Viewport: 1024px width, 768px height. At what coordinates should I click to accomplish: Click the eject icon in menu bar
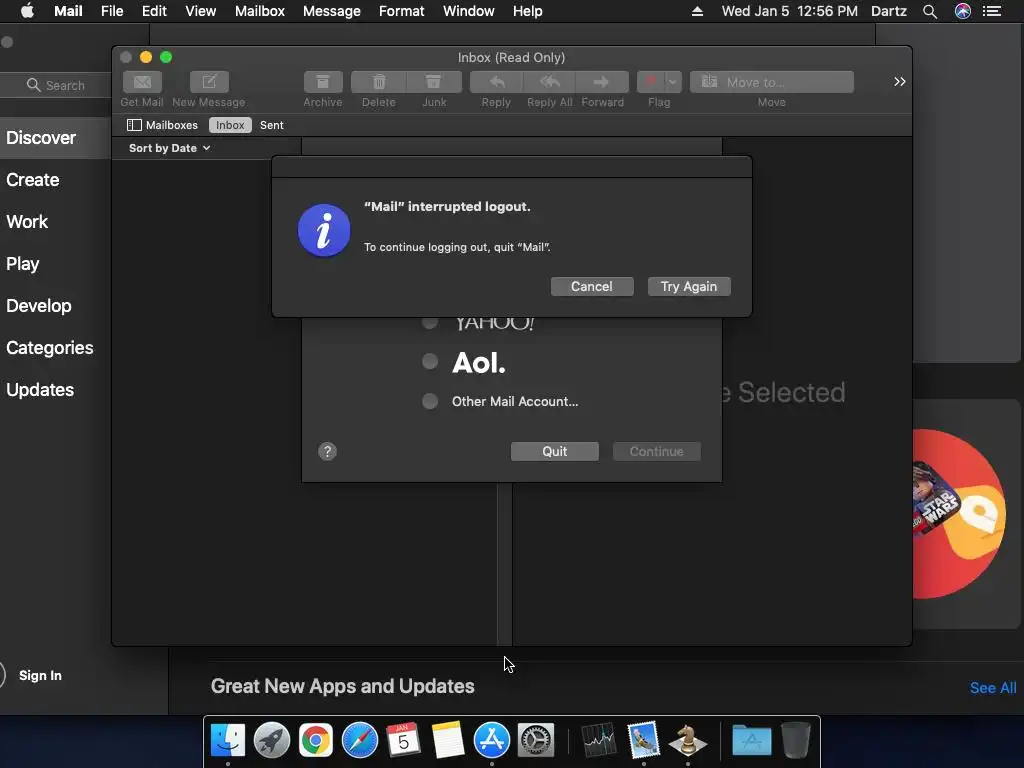pyautogui.click(x=697, y=11)
